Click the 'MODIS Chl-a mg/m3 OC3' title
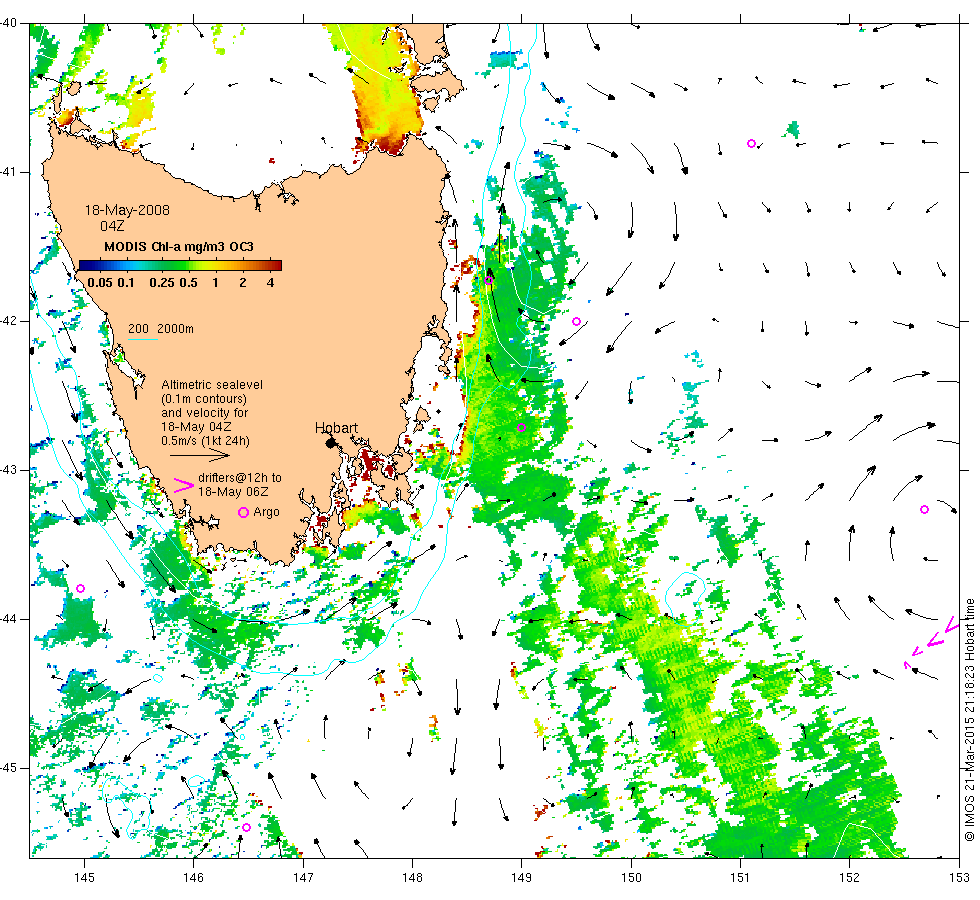980x900 pixels. click(x=179, y=247)
